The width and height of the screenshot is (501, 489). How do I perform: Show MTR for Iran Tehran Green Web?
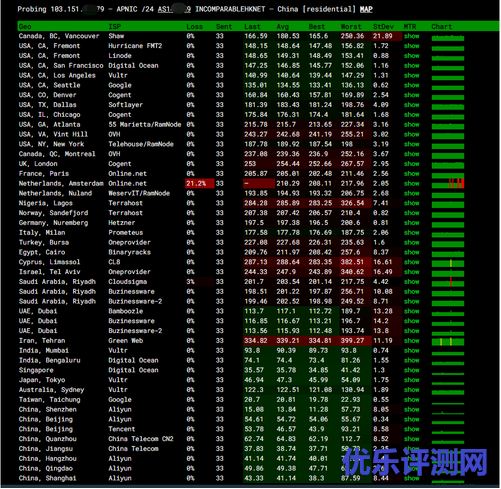click(411, 341)
